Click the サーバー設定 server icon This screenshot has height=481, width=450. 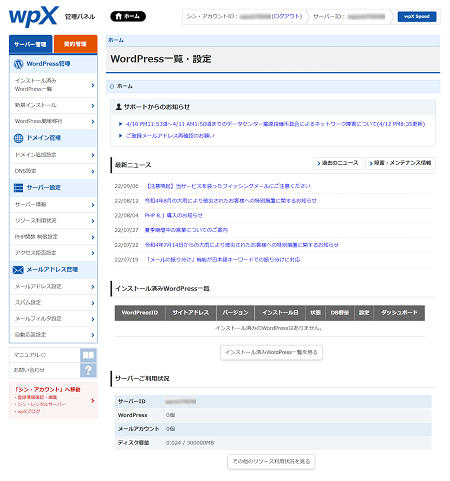18,188
